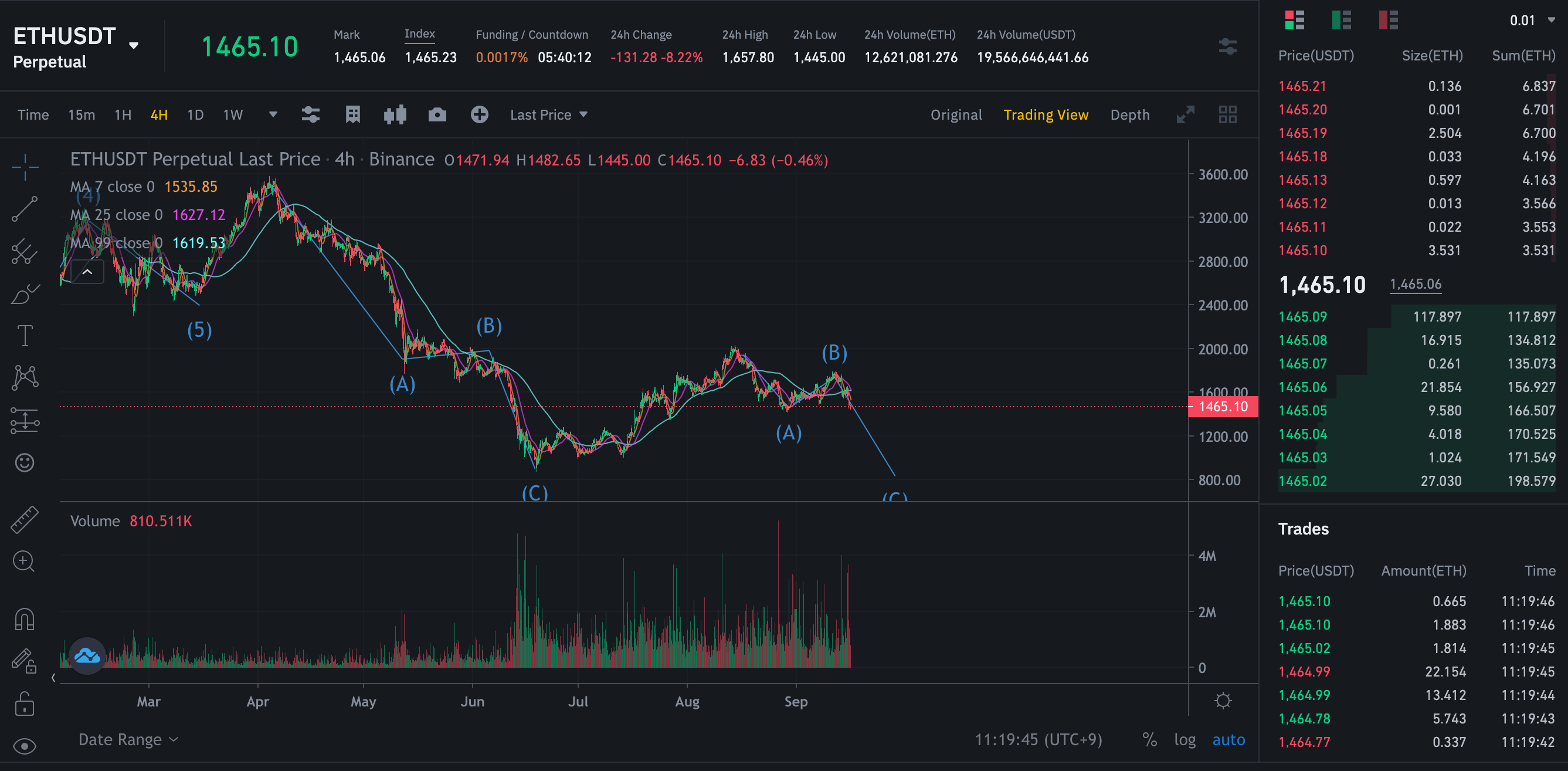The height and width of the screenshot is (771, 1568).
Task: Select the trend line drawing tool
Action: (25, 209)
